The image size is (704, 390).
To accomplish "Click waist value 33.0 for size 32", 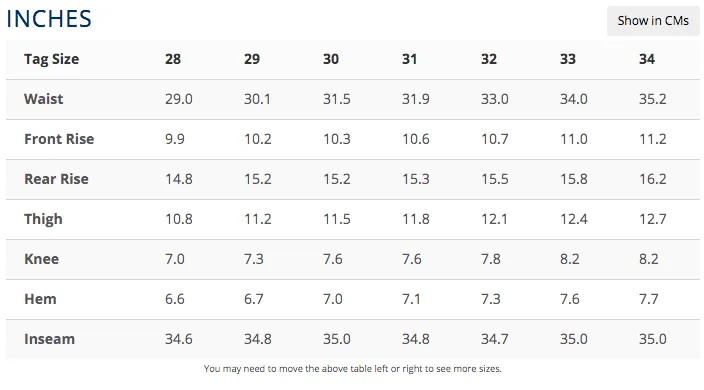I will [x=494, y=99].
